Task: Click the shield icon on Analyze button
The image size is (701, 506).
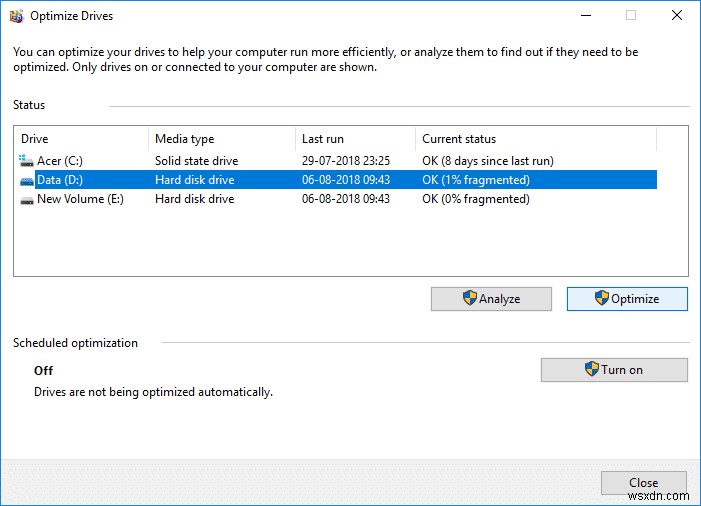Action: pyautogui.click(x=470, y=298)
